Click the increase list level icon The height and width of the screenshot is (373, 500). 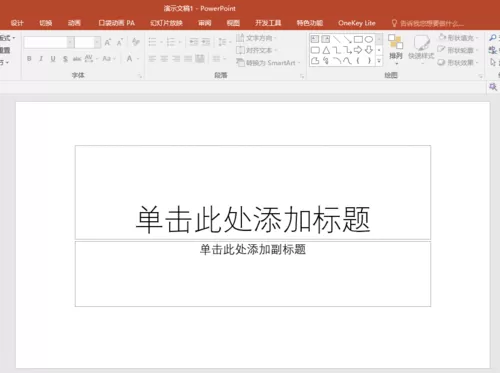pos(206,42)
